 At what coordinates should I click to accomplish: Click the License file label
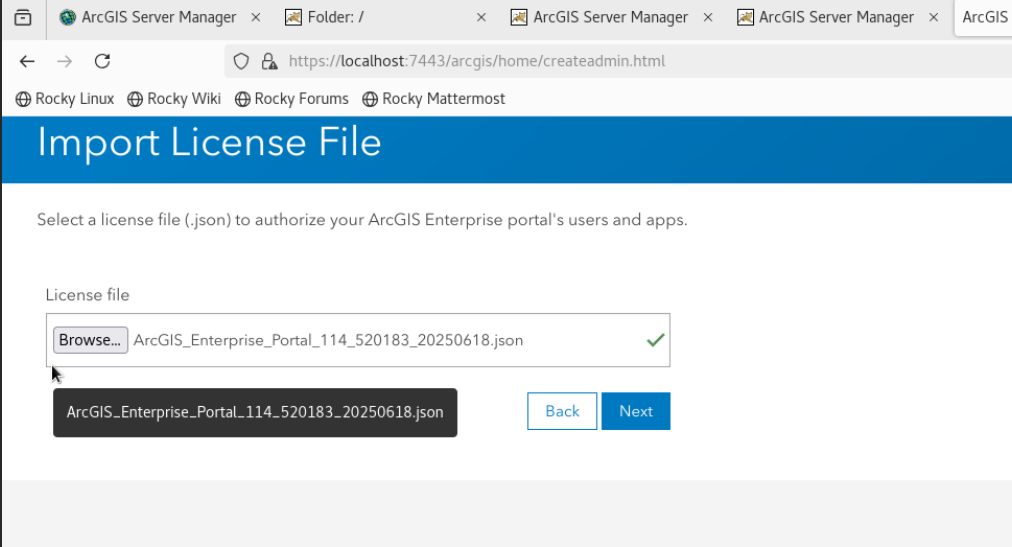click(87, 295)
